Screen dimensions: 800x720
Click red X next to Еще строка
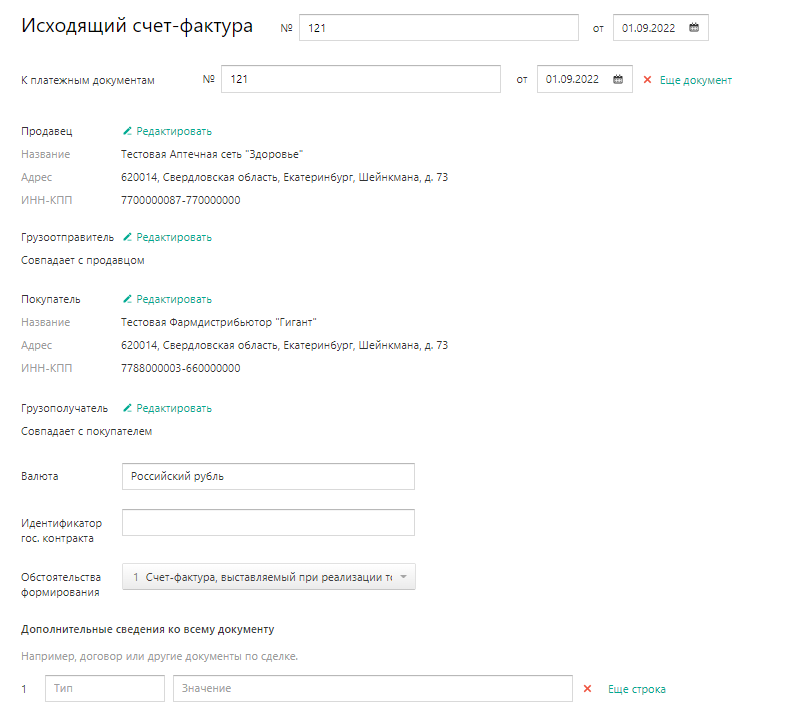pos(588,689)
